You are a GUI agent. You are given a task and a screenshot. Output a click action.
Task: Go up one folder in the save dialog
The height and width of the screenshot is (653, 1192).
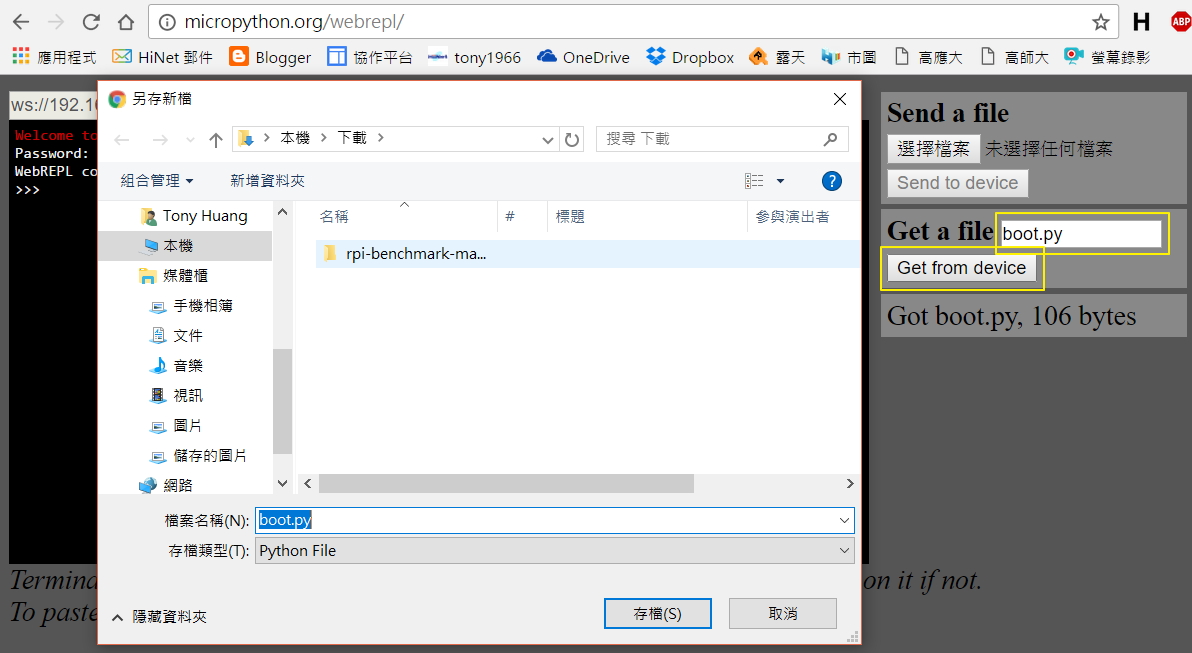click(x=216, y=139)
